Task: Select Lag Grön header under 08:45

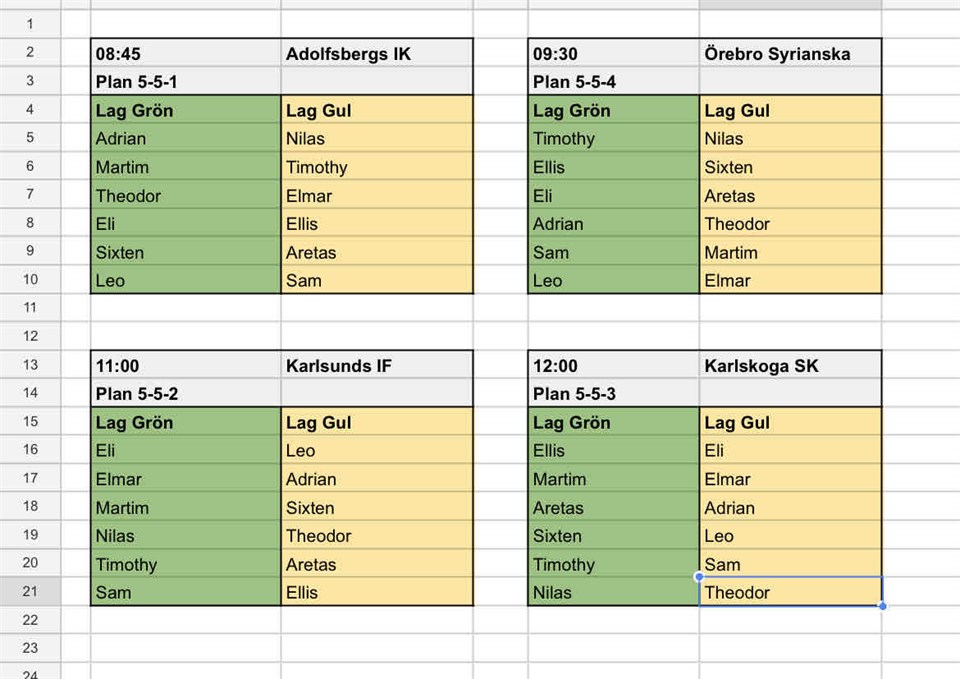Action: point(185,111)
